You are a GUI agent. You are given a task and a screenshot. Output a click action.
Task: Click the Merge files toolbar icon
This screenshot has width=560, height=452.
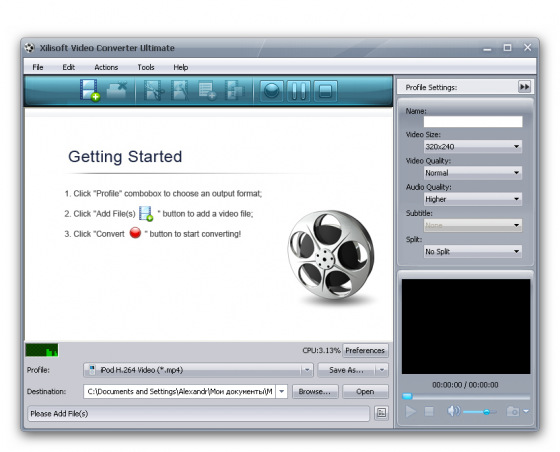pyautogui.click(x=234, y=90)
